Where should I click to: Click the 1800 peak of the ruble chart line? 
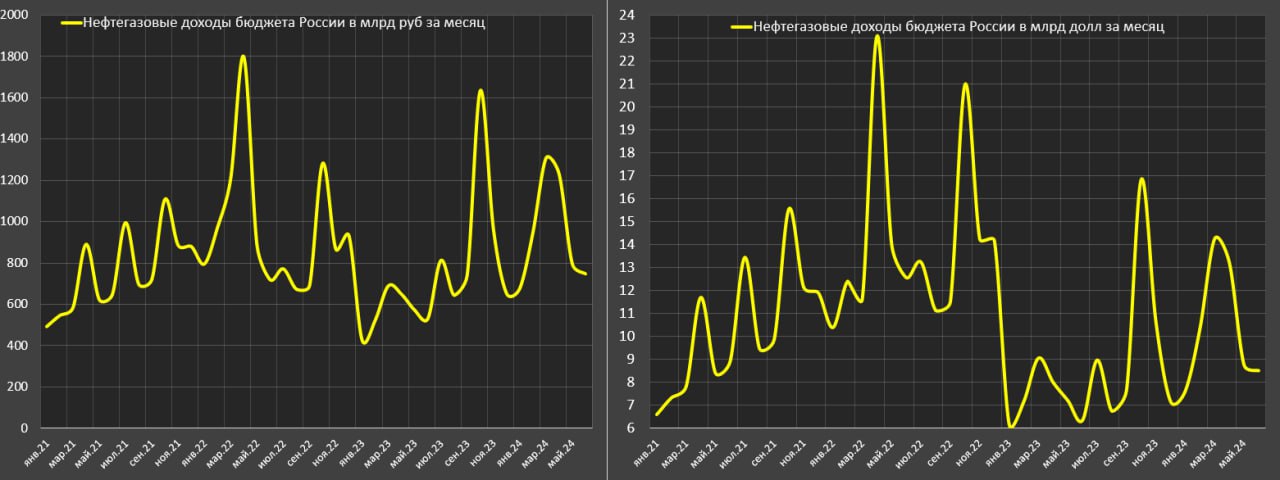pos(243,57)
